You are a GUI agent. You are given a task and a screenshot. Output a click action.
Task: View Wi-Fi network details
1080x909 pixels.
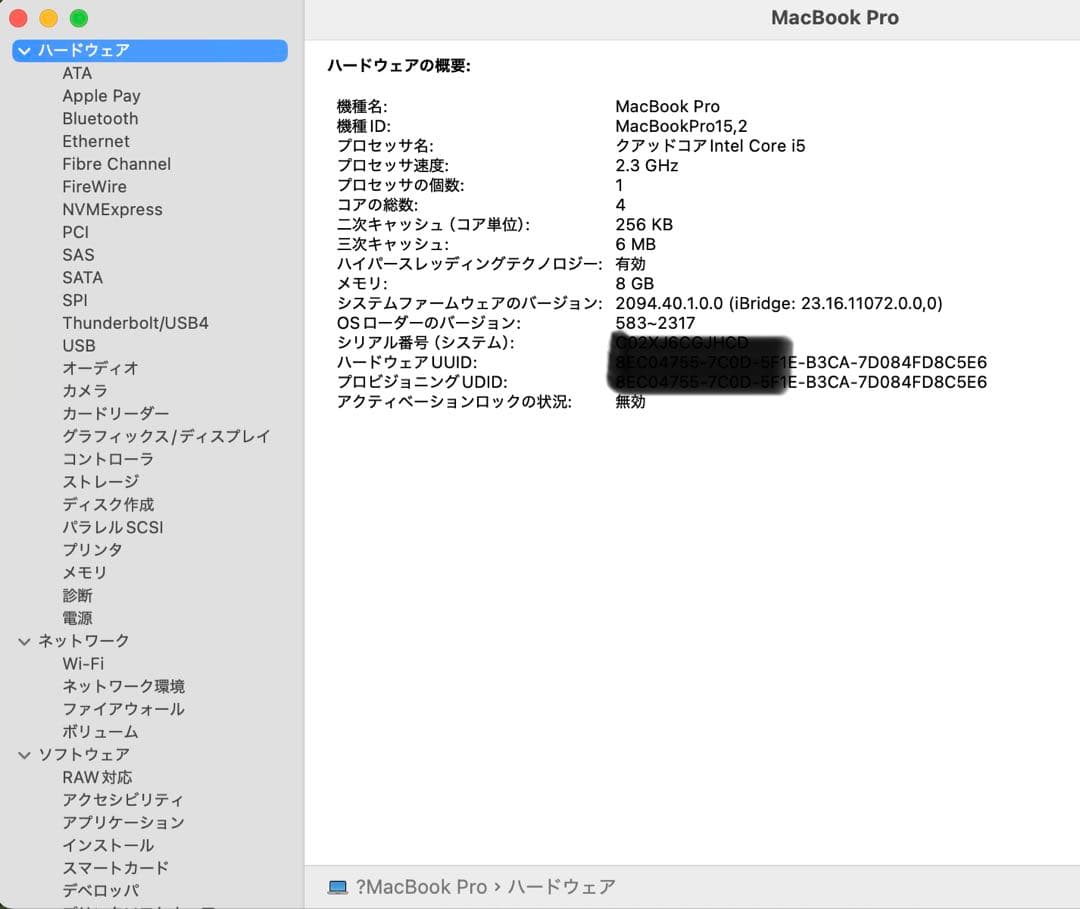(84, 663)
